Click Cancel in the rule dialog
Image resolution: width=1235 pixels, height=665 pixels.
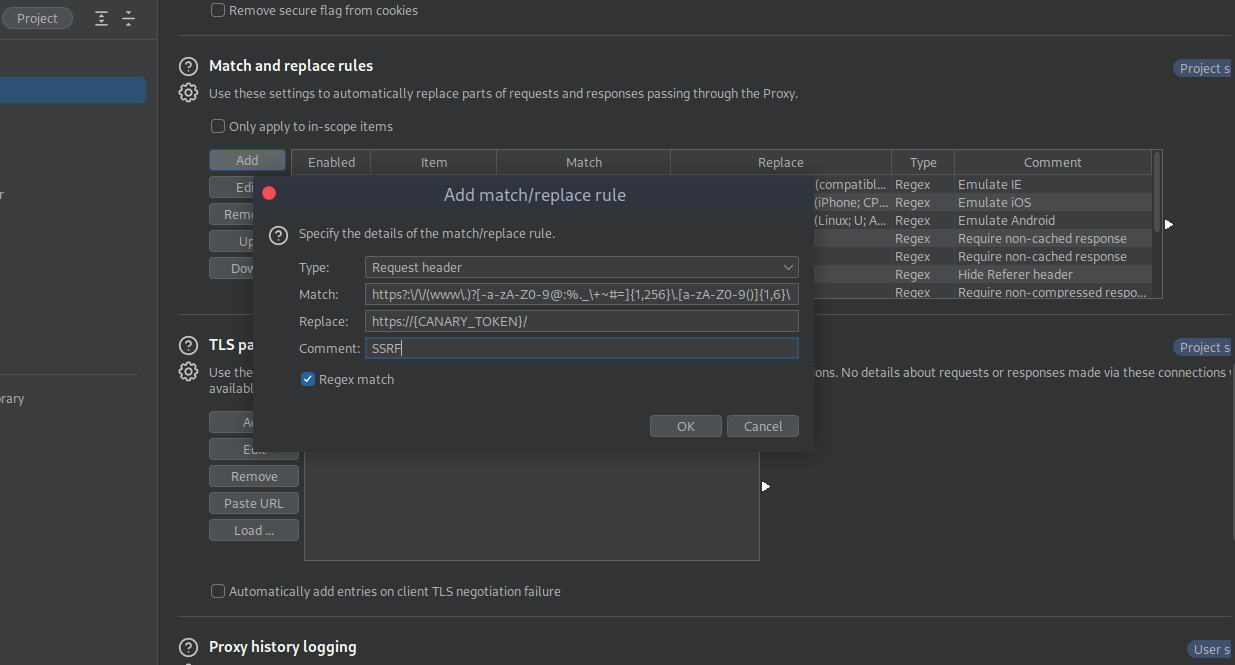coord(763,426)
